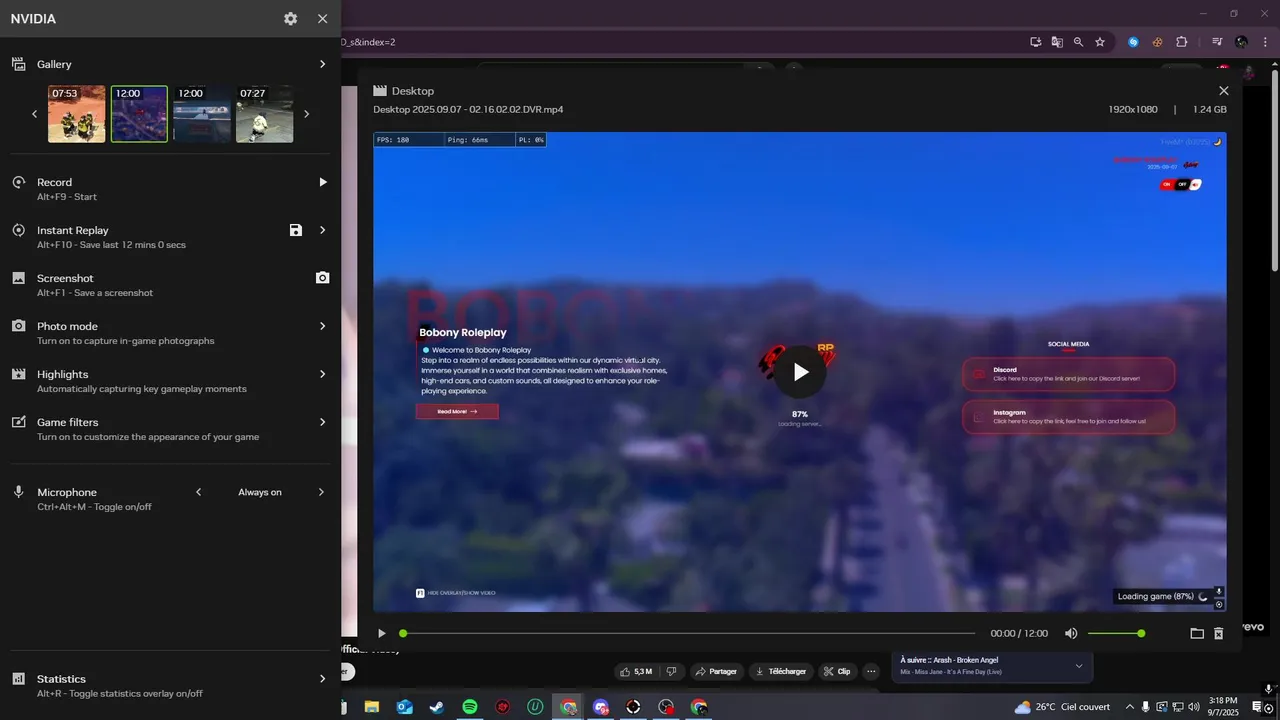This screenshot has width=1280, height=720.
Task: Open NVIDIA overlay settings gear
Action: pos(290,19)
